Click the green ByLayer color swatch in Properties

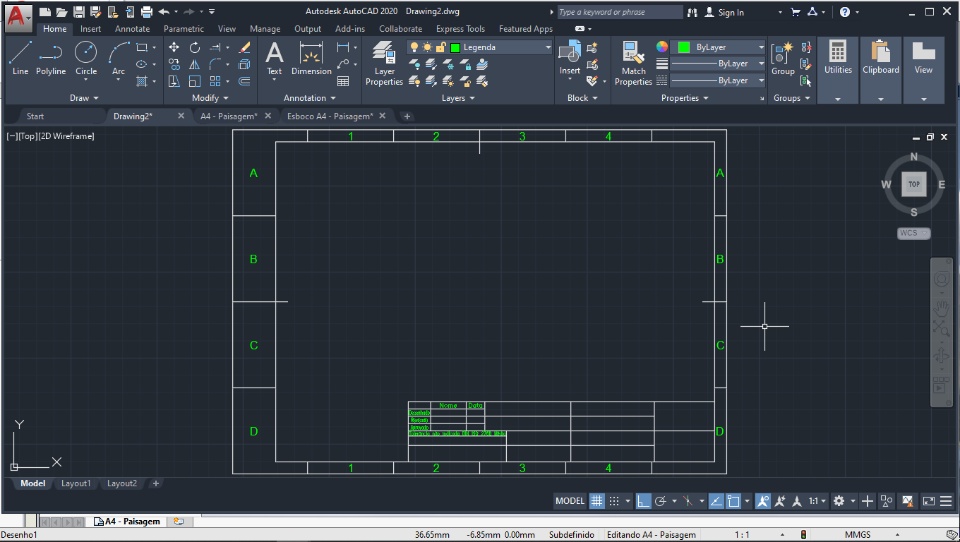tap(684, 47)
